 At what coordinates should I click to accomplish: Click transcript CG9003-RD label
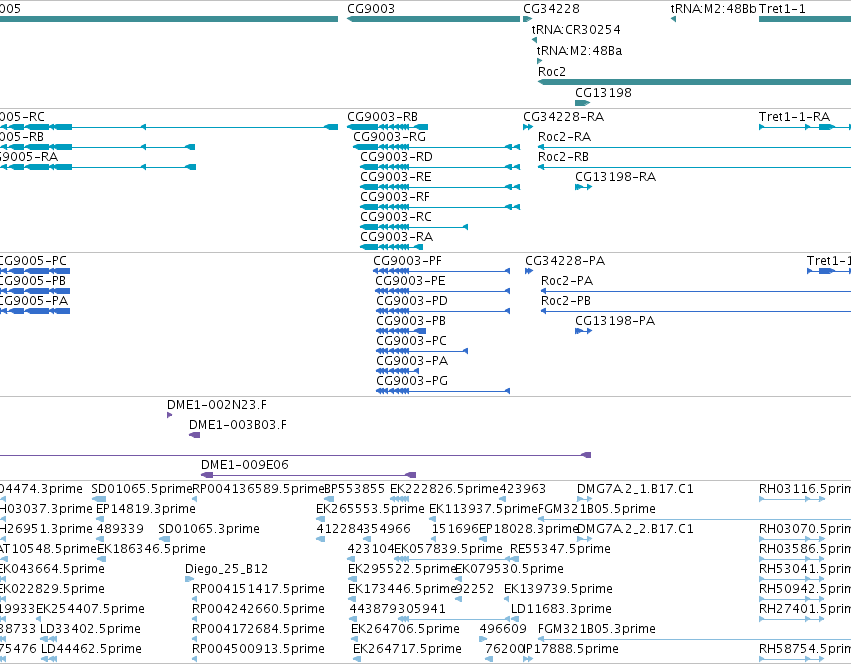tap(396, 157)
